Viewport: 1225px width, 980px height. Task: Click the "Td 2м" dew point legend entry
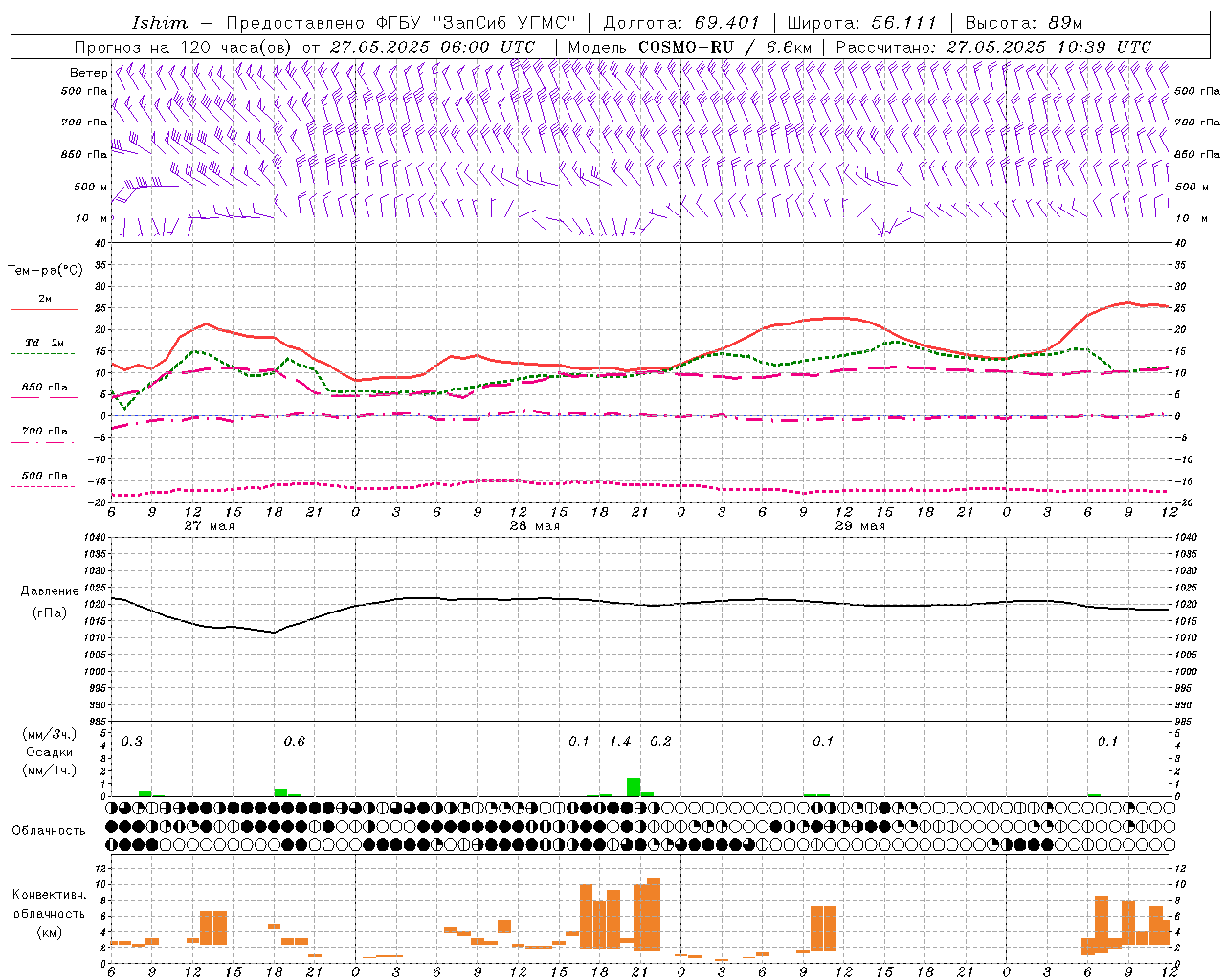tap(45, 343)
